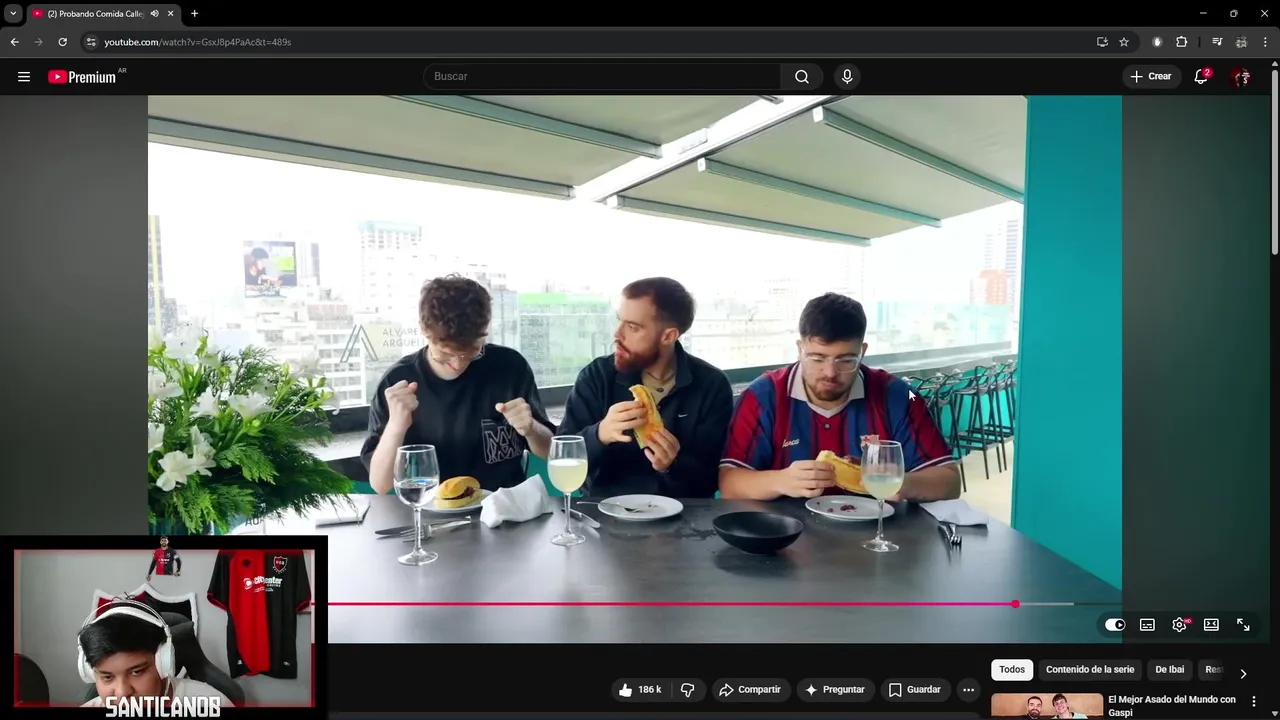Go to YouTube Premium home logo
Viewport: 1280px width, 720px height.
tap(82, 77)
